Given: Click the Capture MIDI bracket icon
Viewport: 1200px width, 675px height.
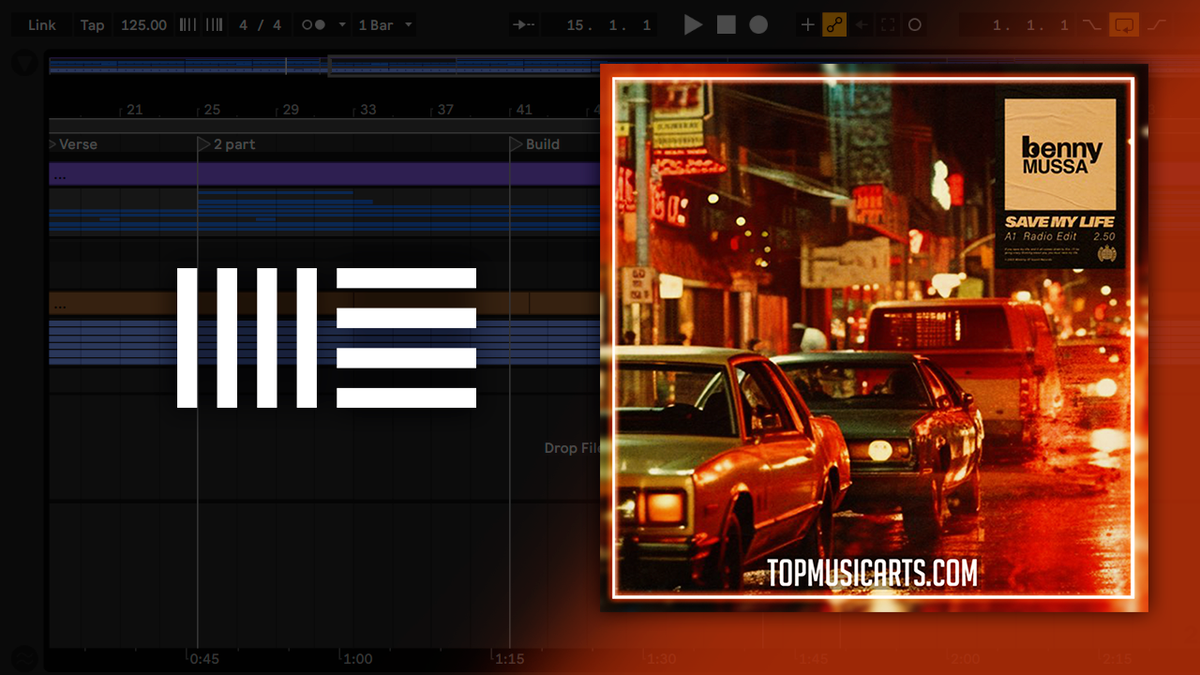Looking at the screenshot, I should coord(888,25).
